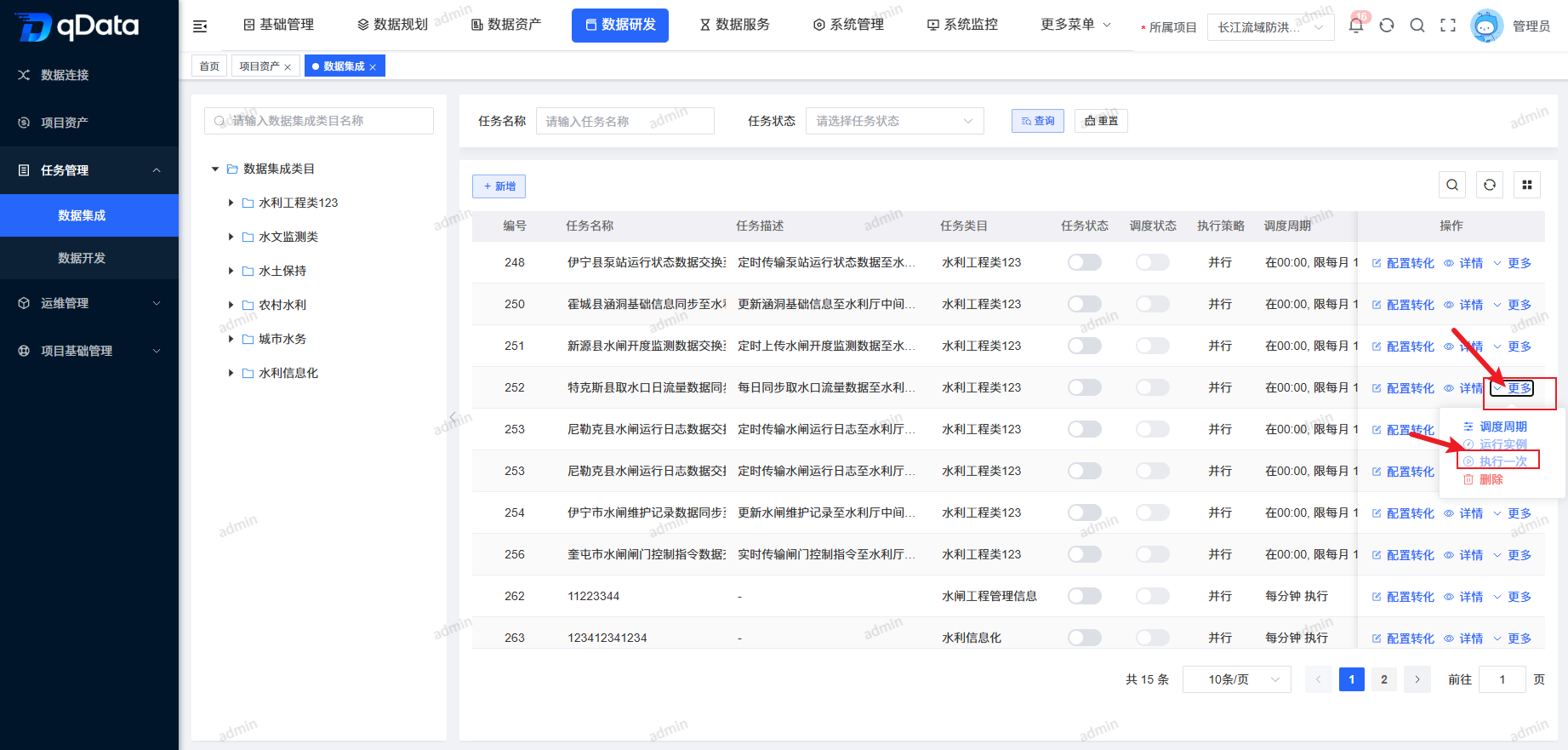Choose 删除 from the menu
Screen dimensions: 1568x750
(1483, 479)
